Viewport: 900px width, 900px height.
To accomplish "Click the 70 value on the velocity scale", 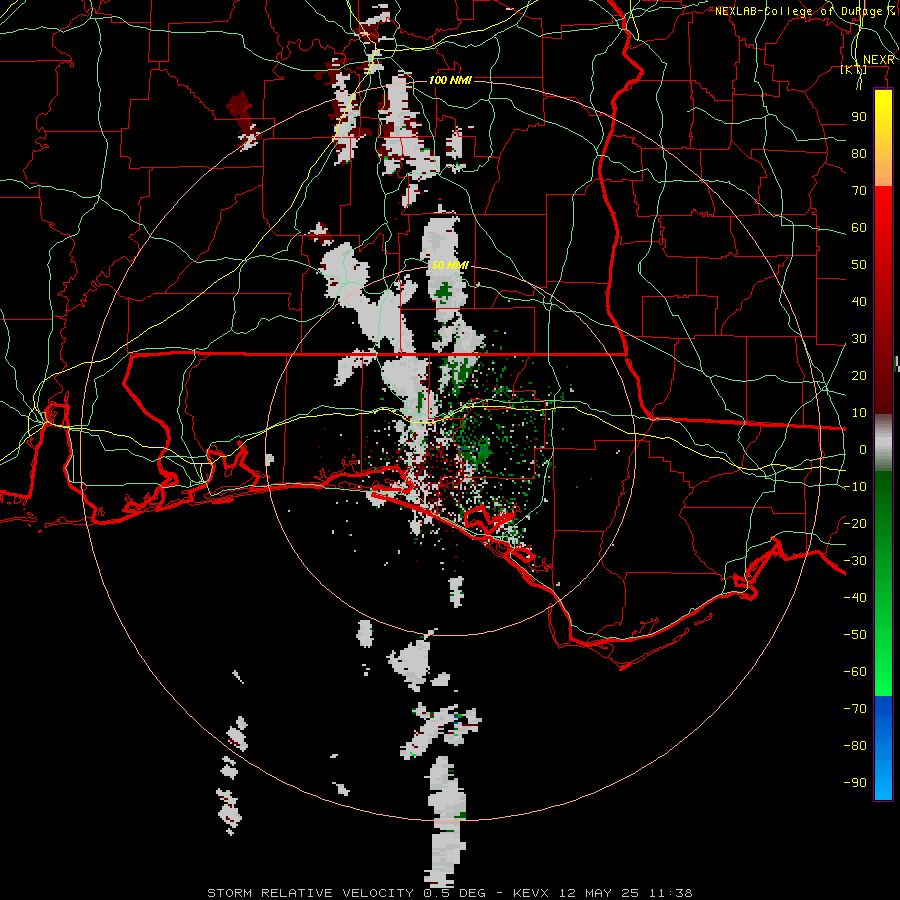I will click(x=859, y=191).
